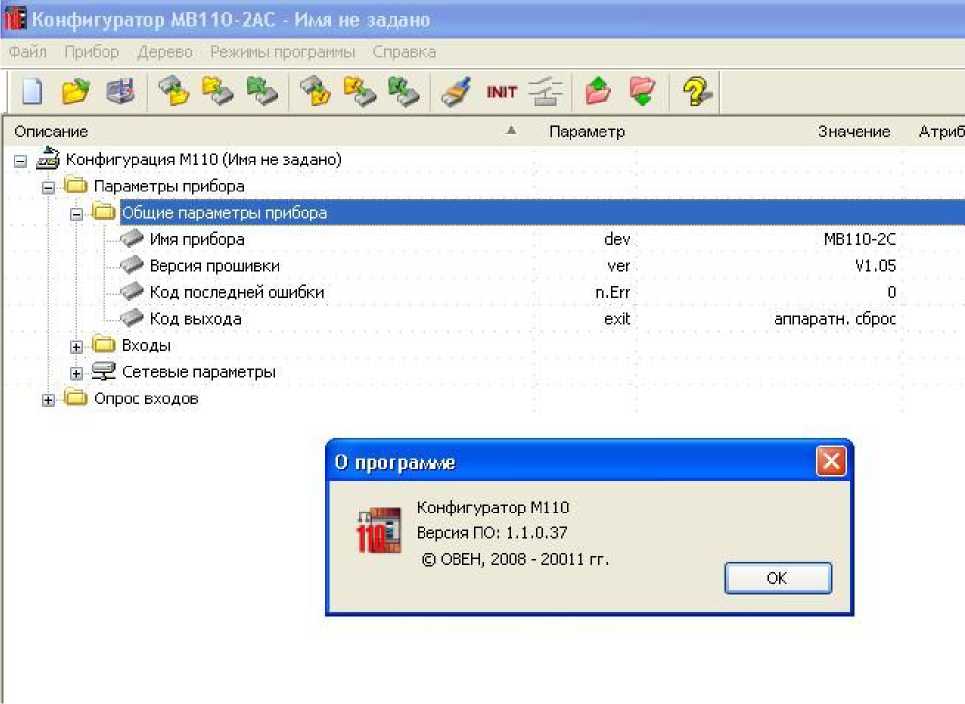The height and width of the screenshot is (704, 965).
Task: Click the Open configuration folder icon
Action: 76,92
